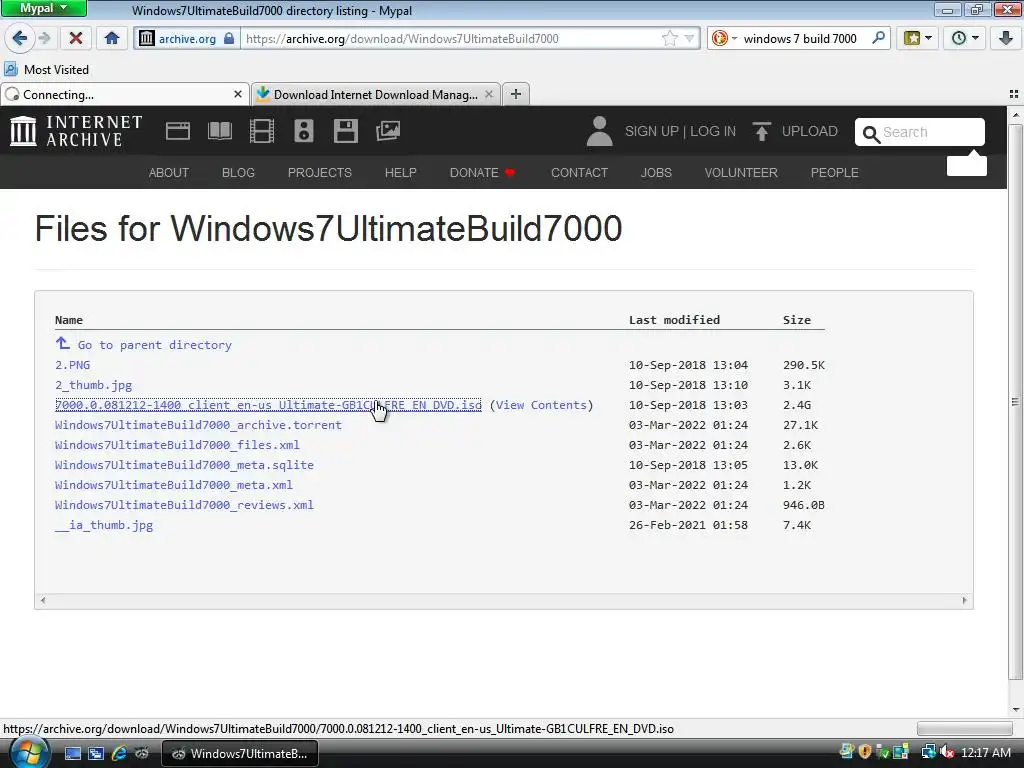Image resolution: width=1024 pixels, height=768 pixels.
Task: Click the upload arrow icon
Action: [x=761, y=131]
